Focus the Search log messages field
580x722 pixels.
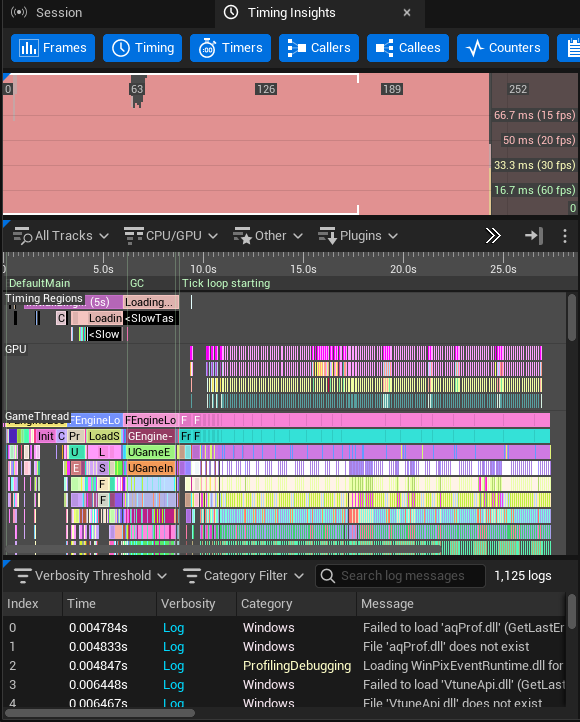[400, 576]
